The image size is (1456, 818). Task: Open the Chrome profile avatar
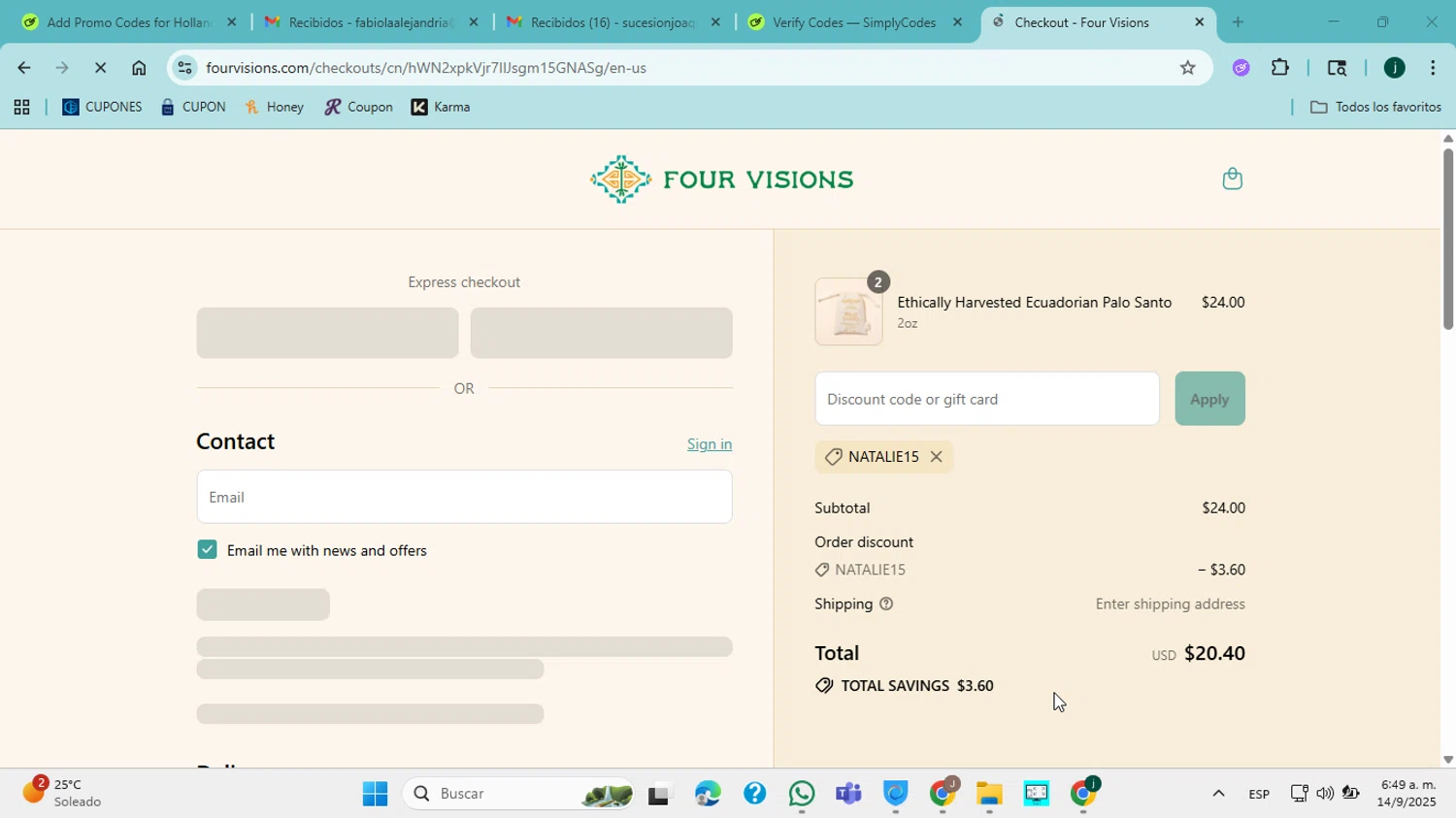[1394, 68]
